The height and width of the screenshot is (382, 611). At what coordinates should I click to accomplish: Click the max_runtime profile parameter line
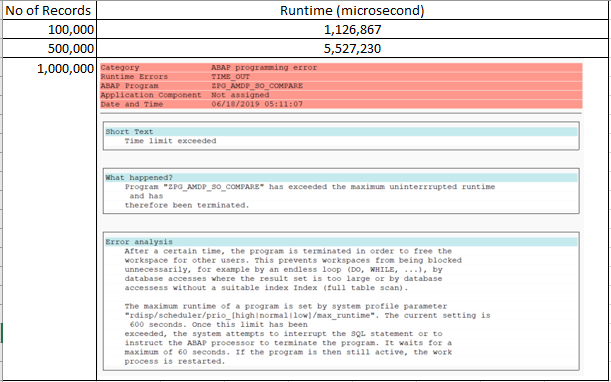(307, 315)
